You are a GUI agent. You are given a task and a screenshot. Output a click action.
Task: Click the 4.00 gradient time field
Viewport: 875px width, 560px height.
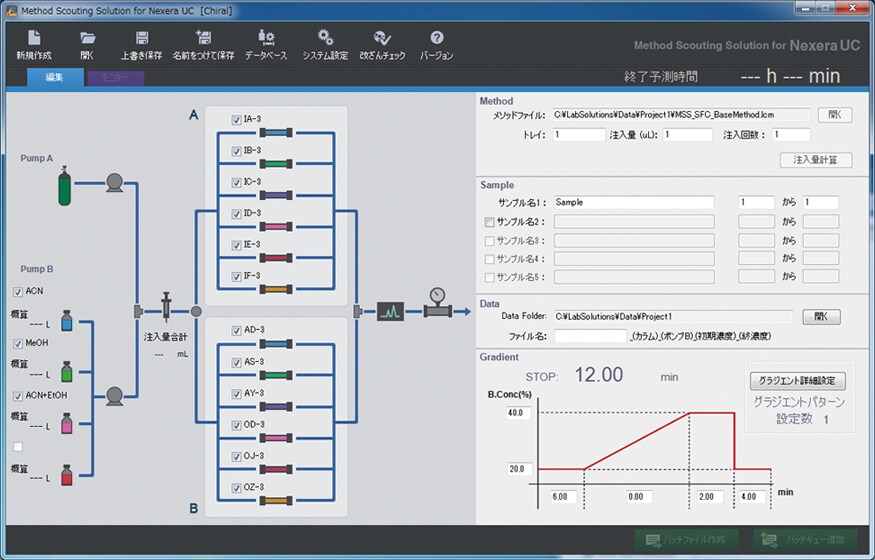click(750, 496)
